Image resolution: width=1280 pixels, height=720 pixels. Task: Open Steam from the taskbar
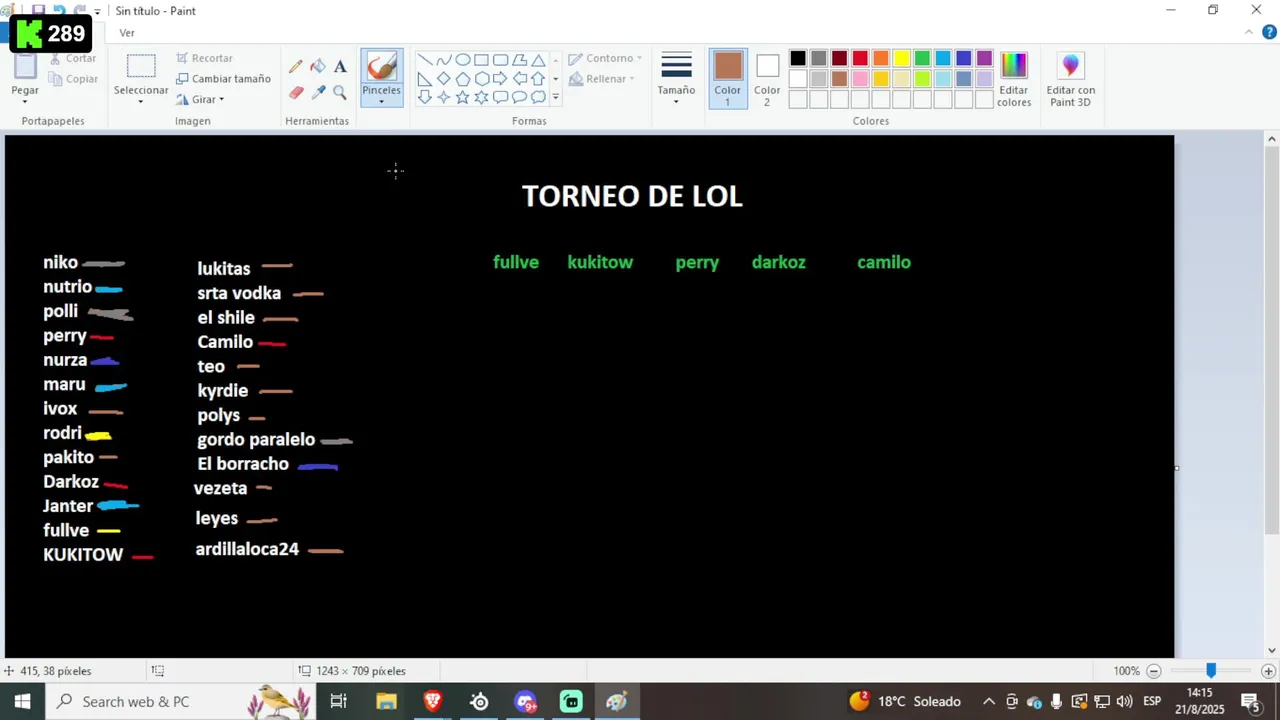(x=479, y=701)
